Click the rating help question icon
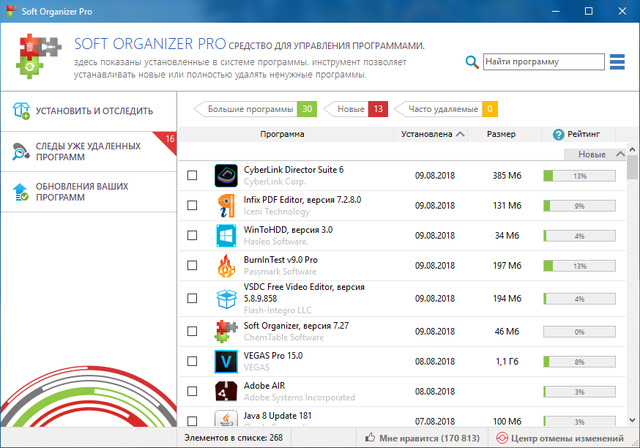Screen dimensions: 640x448 (558, 134)
